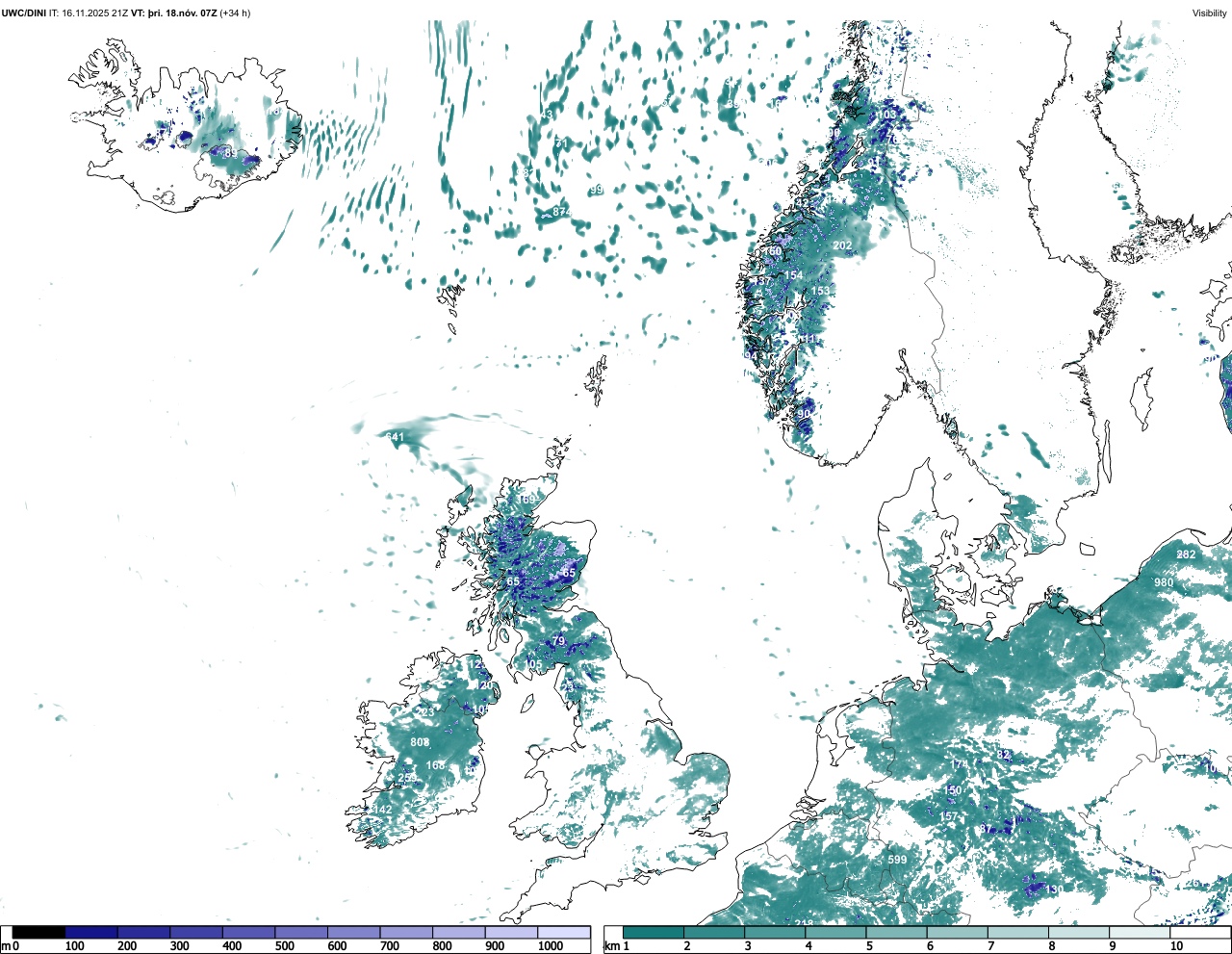Click the '980' value on the Baltic coast

(x=1164, y=582)
